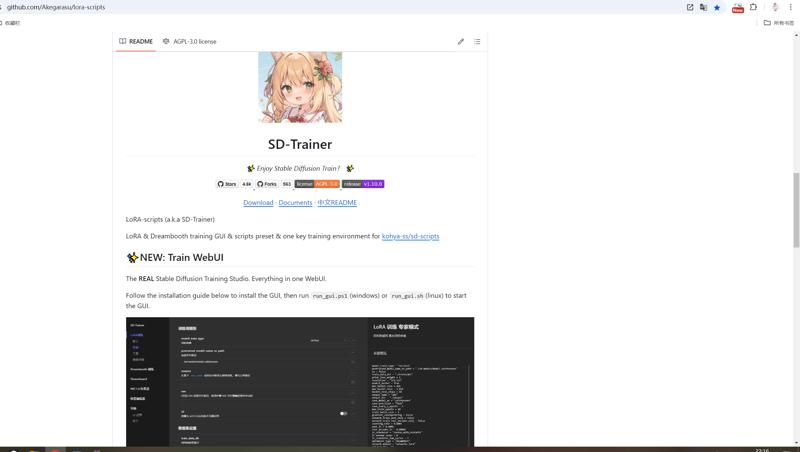800x452 pixels.
Task: Click the GitHub Stars badge
Action: click(x=227, y=184)
